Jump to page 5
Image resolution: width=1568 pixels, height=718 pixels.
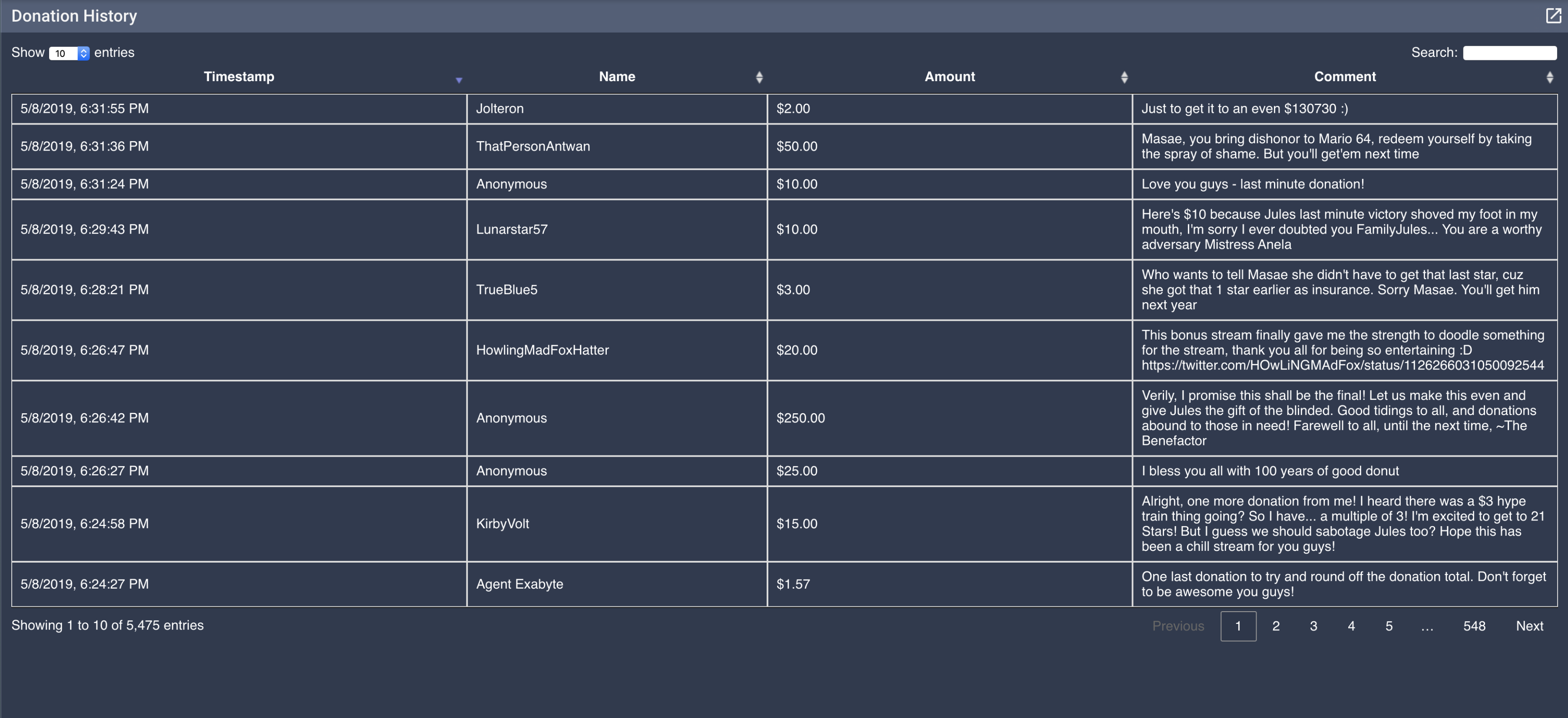pos(1389,626)
